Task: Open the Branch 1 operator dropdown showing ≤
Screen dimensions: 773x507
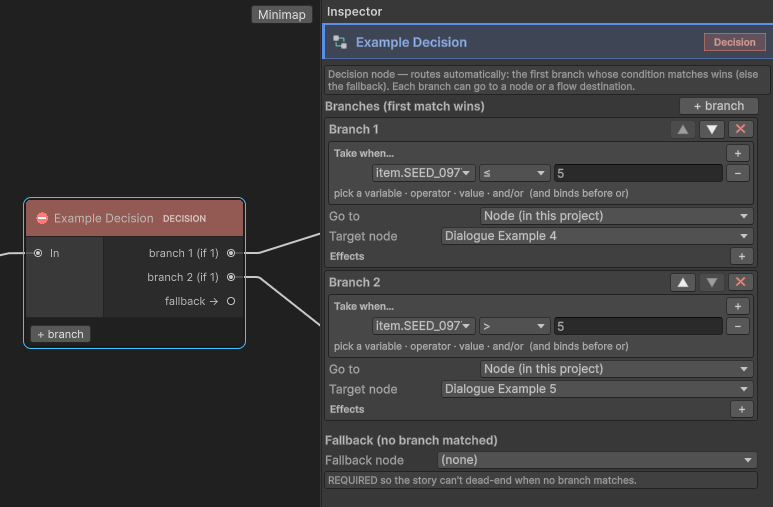Action: pos(515,173)
